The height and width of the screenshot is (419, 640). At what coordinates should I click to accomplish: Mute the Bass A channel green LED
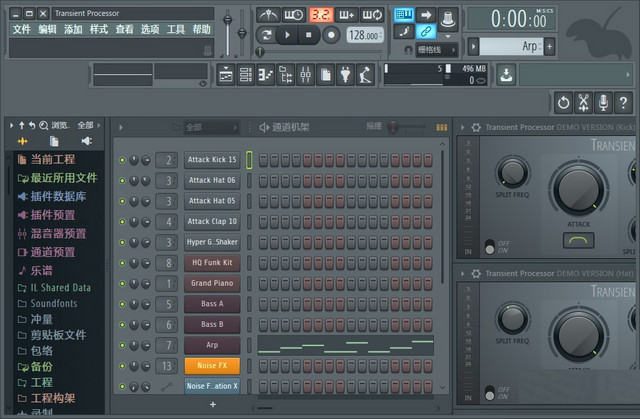[122, 304]
